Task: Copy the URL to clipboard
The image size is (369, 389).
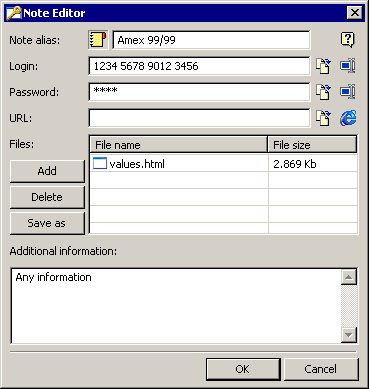Action: point(323,118)
